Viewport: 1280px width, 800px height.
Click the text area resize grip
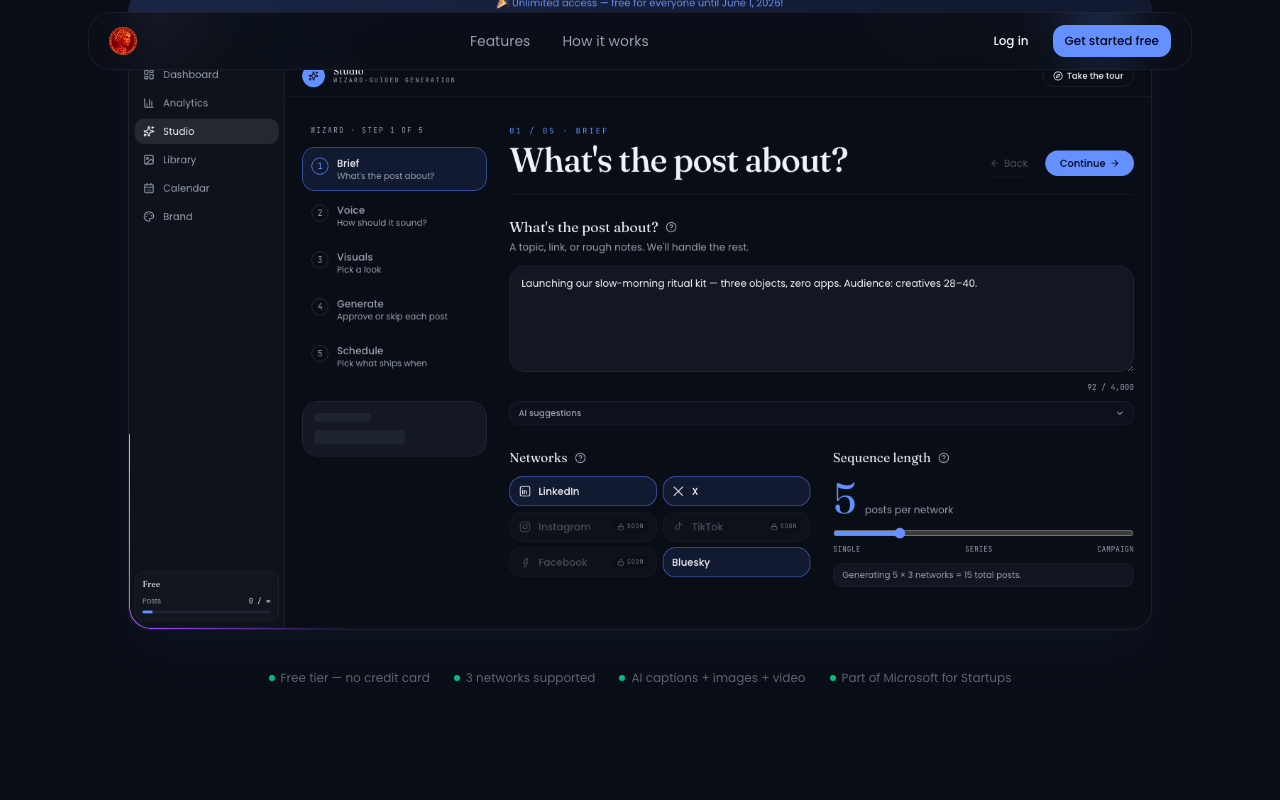(1129, 367)
